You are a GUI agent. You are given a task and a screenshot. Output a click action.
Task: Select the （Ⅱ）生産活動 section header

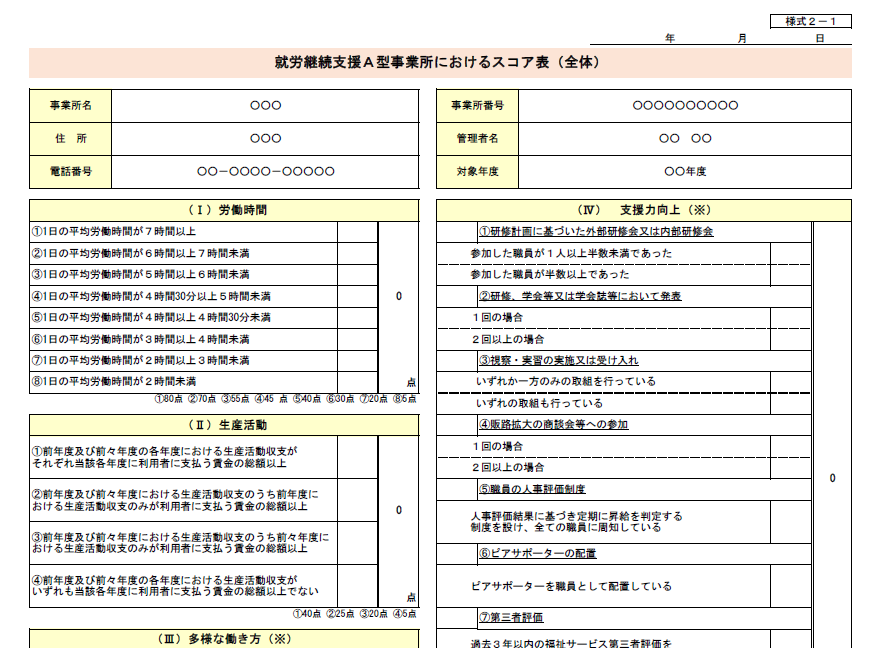click(x=224, y=425)
